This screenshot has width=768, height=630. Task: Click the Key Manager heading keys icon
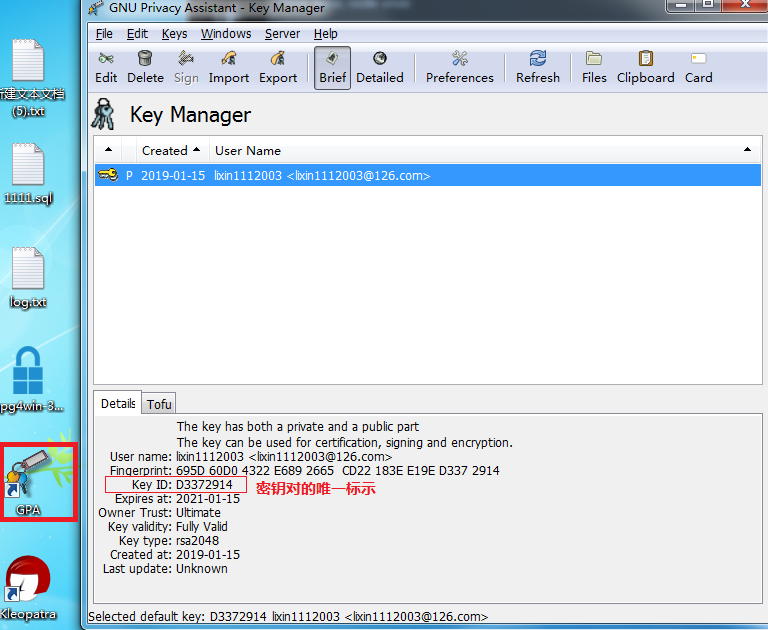103,114
